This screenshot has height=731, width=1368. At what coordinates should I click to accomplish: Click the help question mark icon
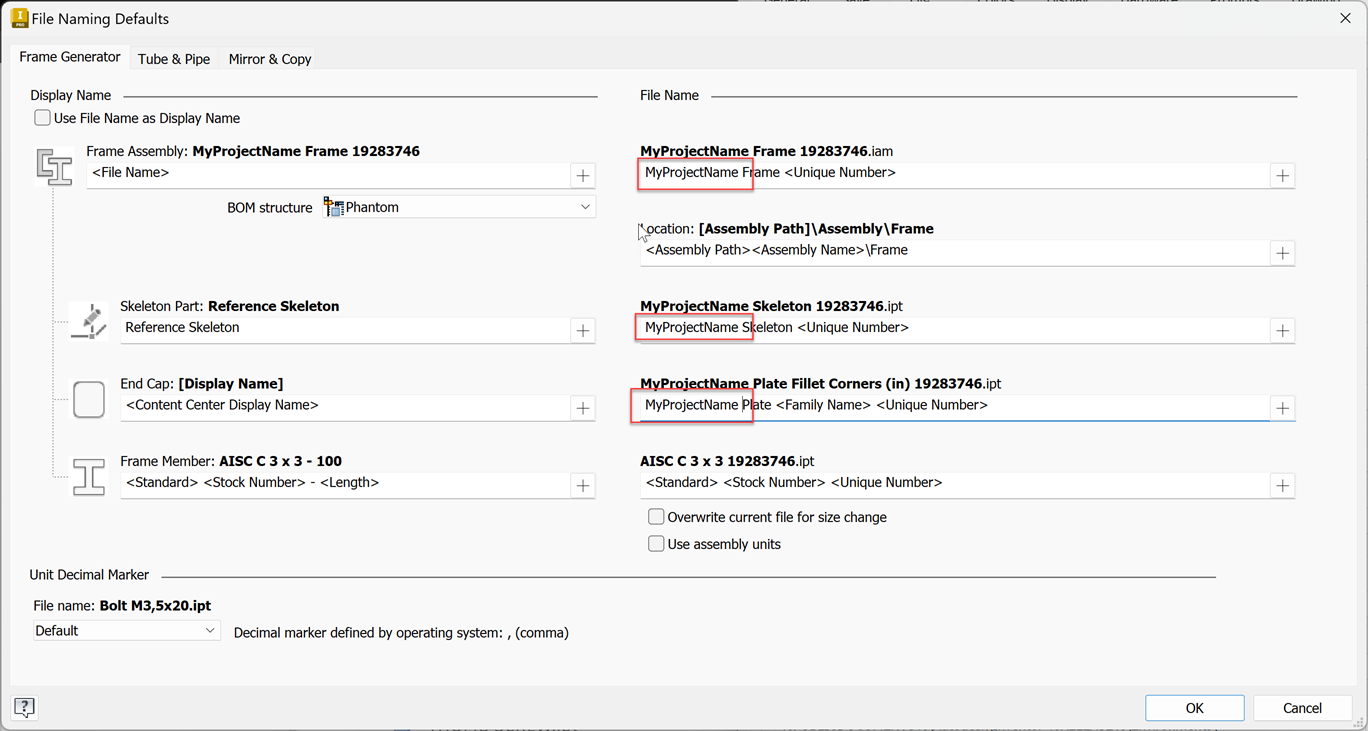[24, 707]
